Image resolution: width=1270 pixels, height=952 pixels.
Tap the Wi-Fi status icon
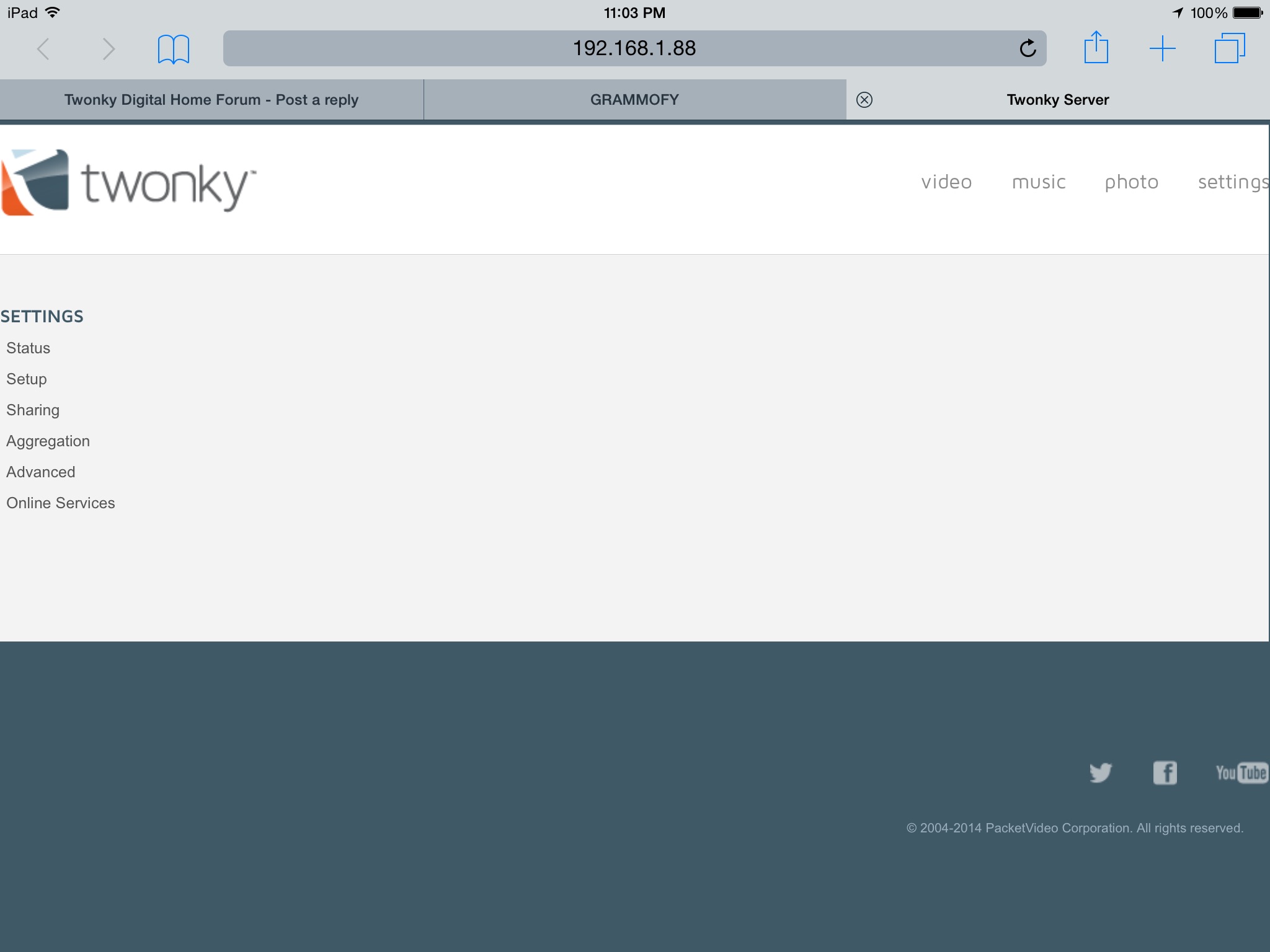(x=53, y=12)
